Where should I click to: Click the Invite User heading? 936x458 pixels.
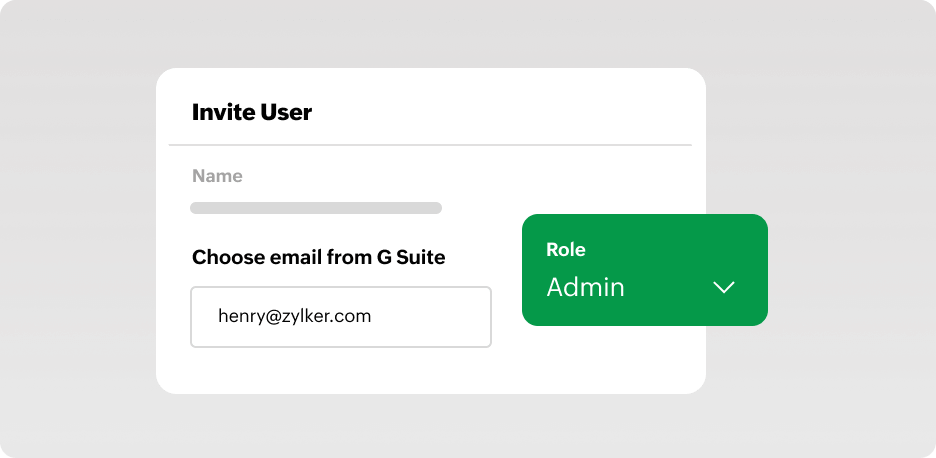coord(252,112)
